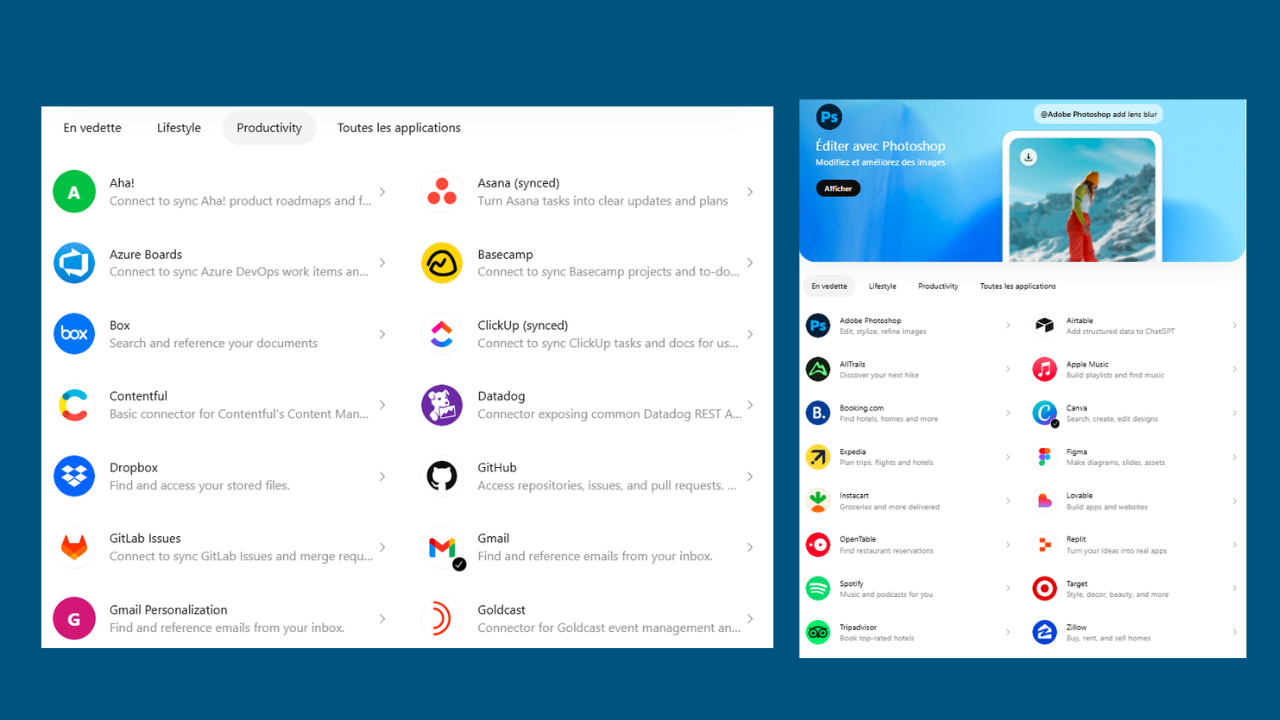Screen dimensions: 1280x720
Task: Open the Apple Music note icon
Action: (1045, 369)
